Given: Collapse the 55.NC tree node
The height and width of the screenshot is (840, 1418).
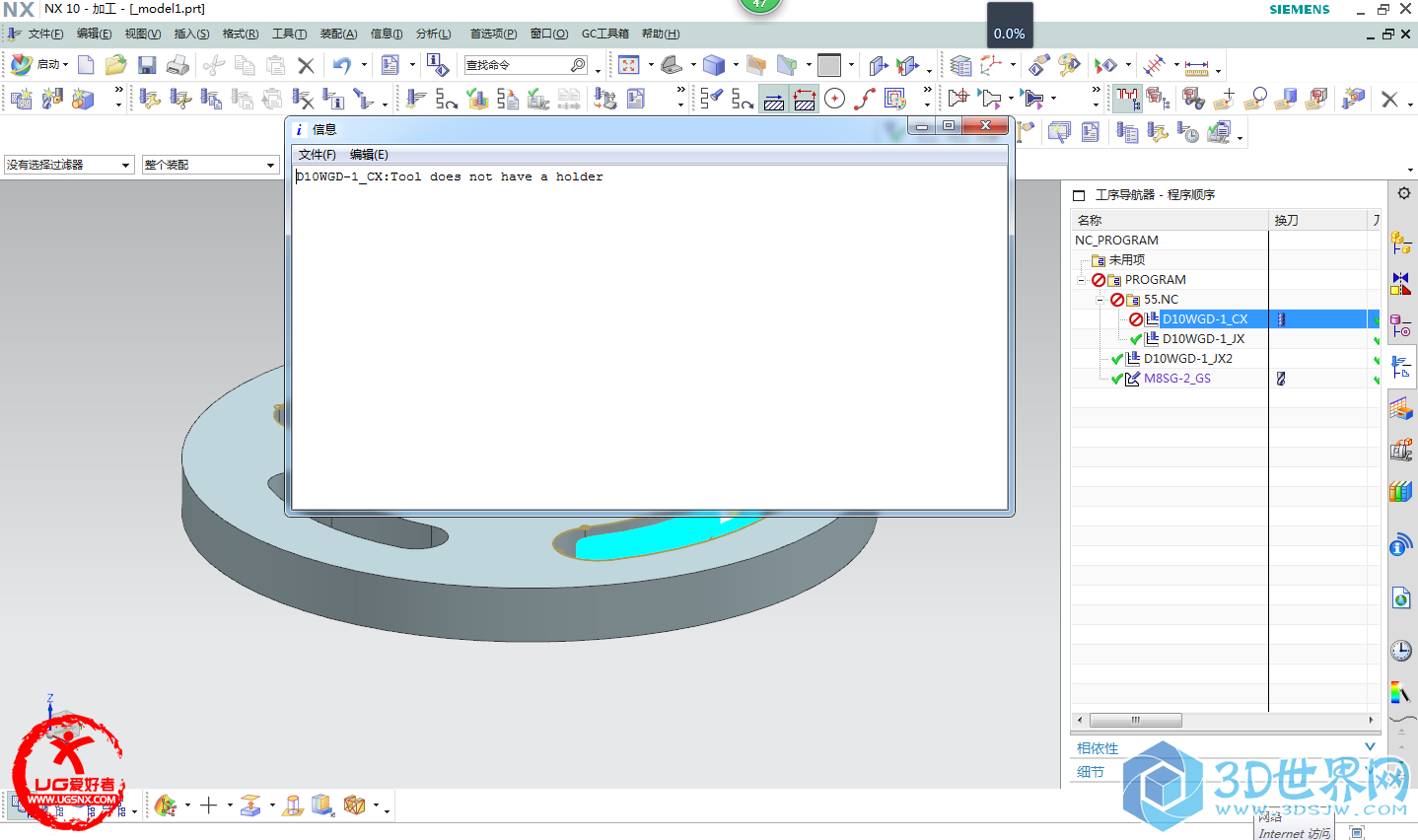Looking at the screenshot, I should point(1099,300).
